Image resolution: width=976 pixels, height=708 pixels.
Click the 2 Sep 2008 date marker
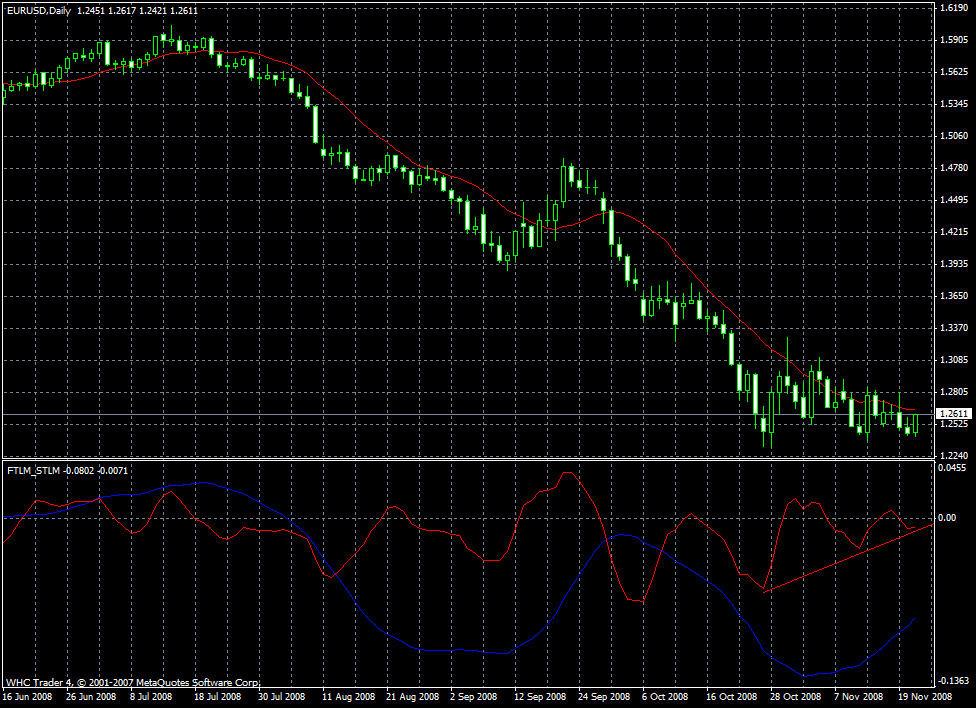click(473, 696)
